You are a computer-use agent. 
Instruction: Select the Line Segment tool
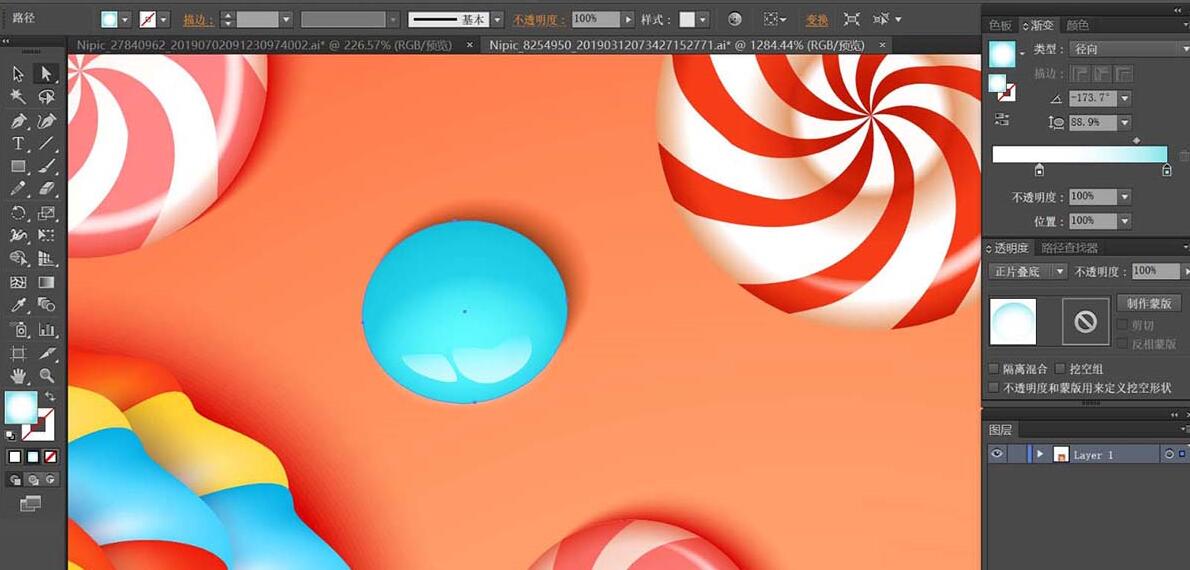[47, 143]
